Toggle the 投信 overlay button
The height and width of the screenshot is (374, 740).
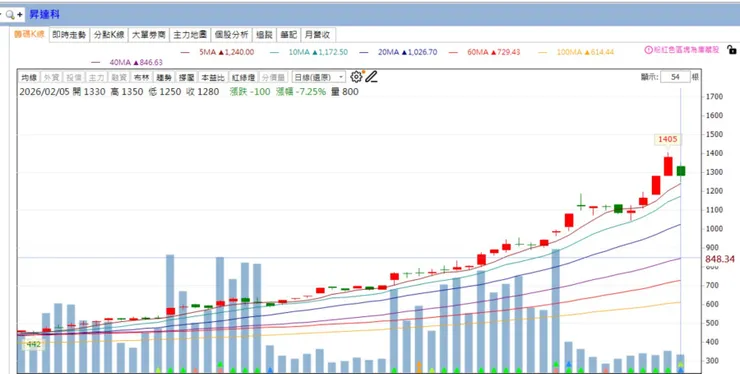coord(73,77)
